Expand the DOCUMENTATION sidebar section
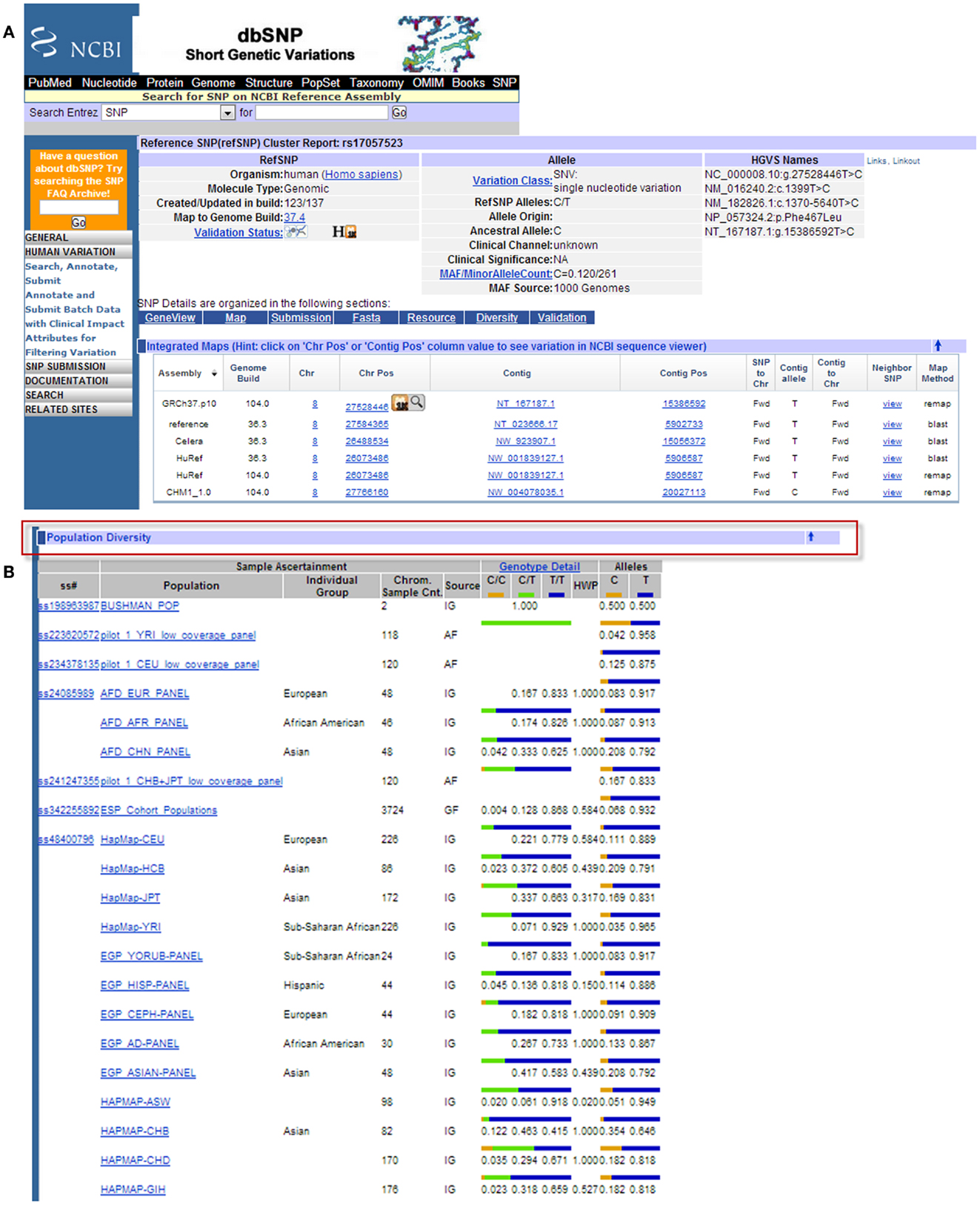This screenshot has width=980, height=1205. (x=79, y=380)
